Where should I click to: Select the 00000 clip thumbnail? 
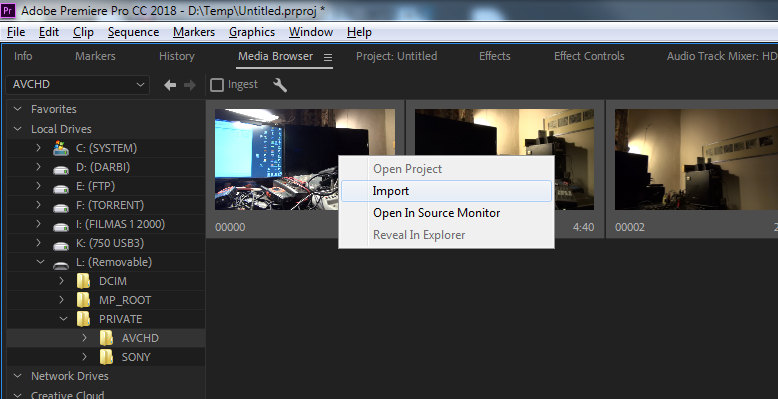276,159
